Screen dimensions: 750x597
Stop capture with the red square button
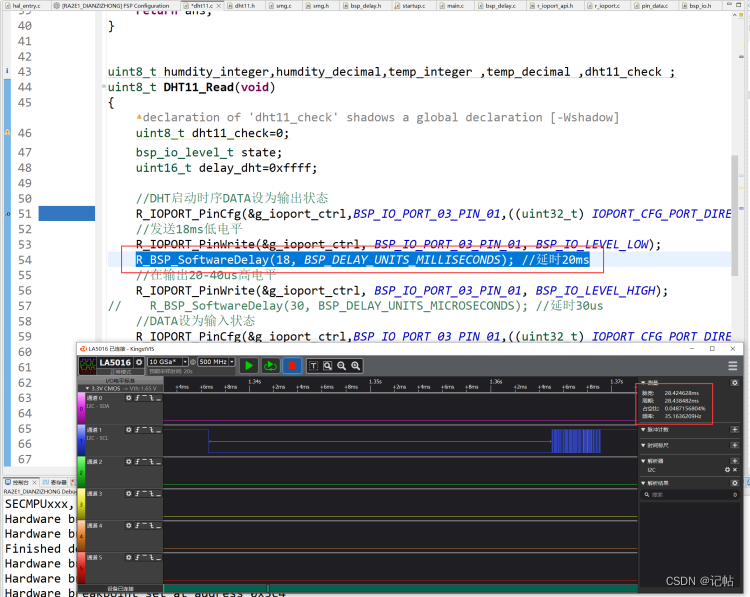point(292,365)
